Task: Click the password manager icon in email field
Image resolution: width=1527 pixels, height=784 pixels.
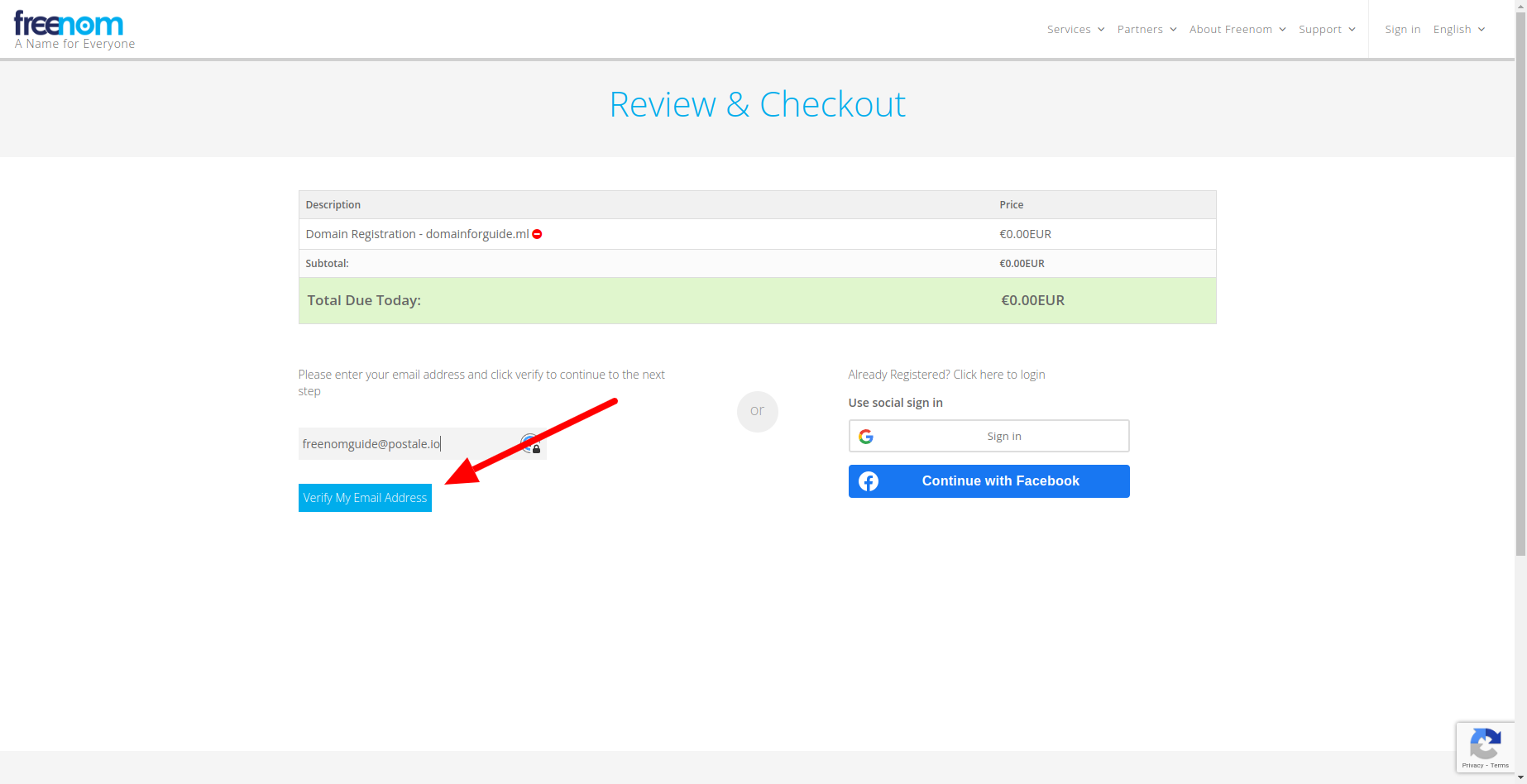Action: (x=530, y=444)
